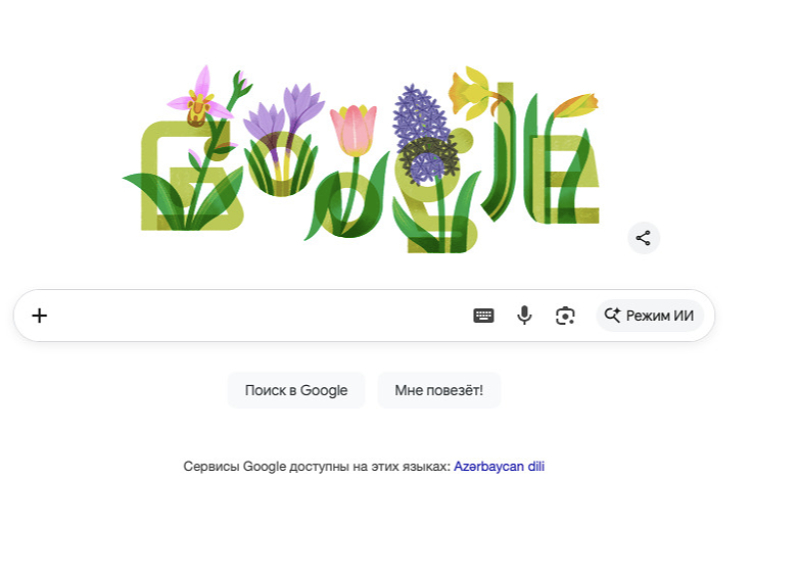The height and width of the screenshot is (576, 800).
Task: Click the plus icon in the search bar
Action: (39, 315)
